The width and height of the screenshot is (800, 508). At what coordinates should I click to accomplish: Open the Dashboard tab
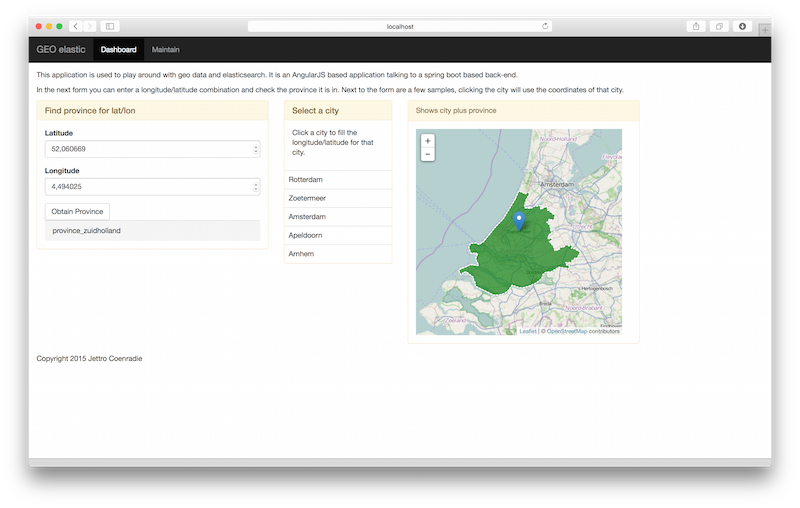(118, 49)
